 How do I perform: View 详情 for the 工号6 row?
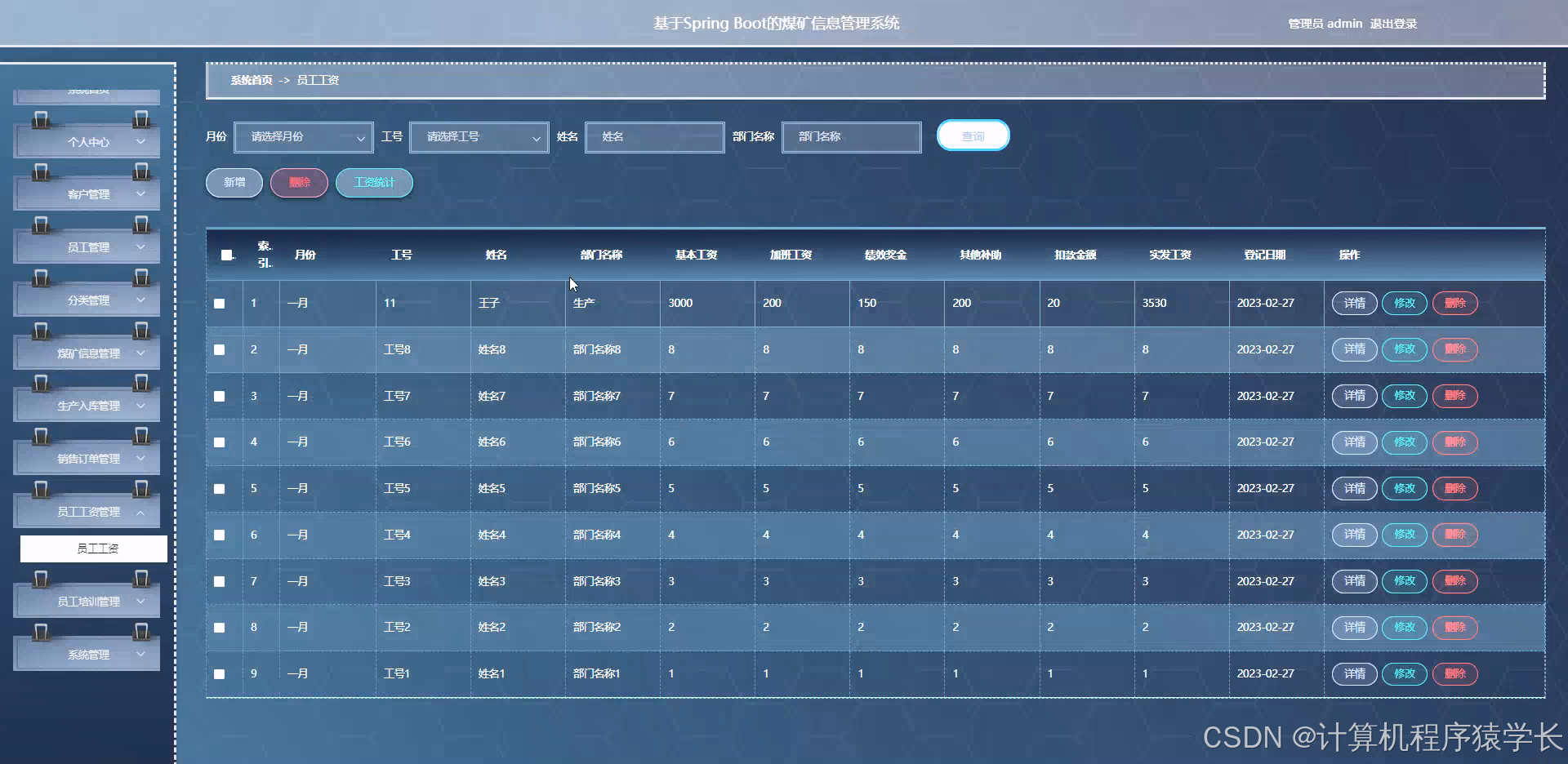point(1355,442)
